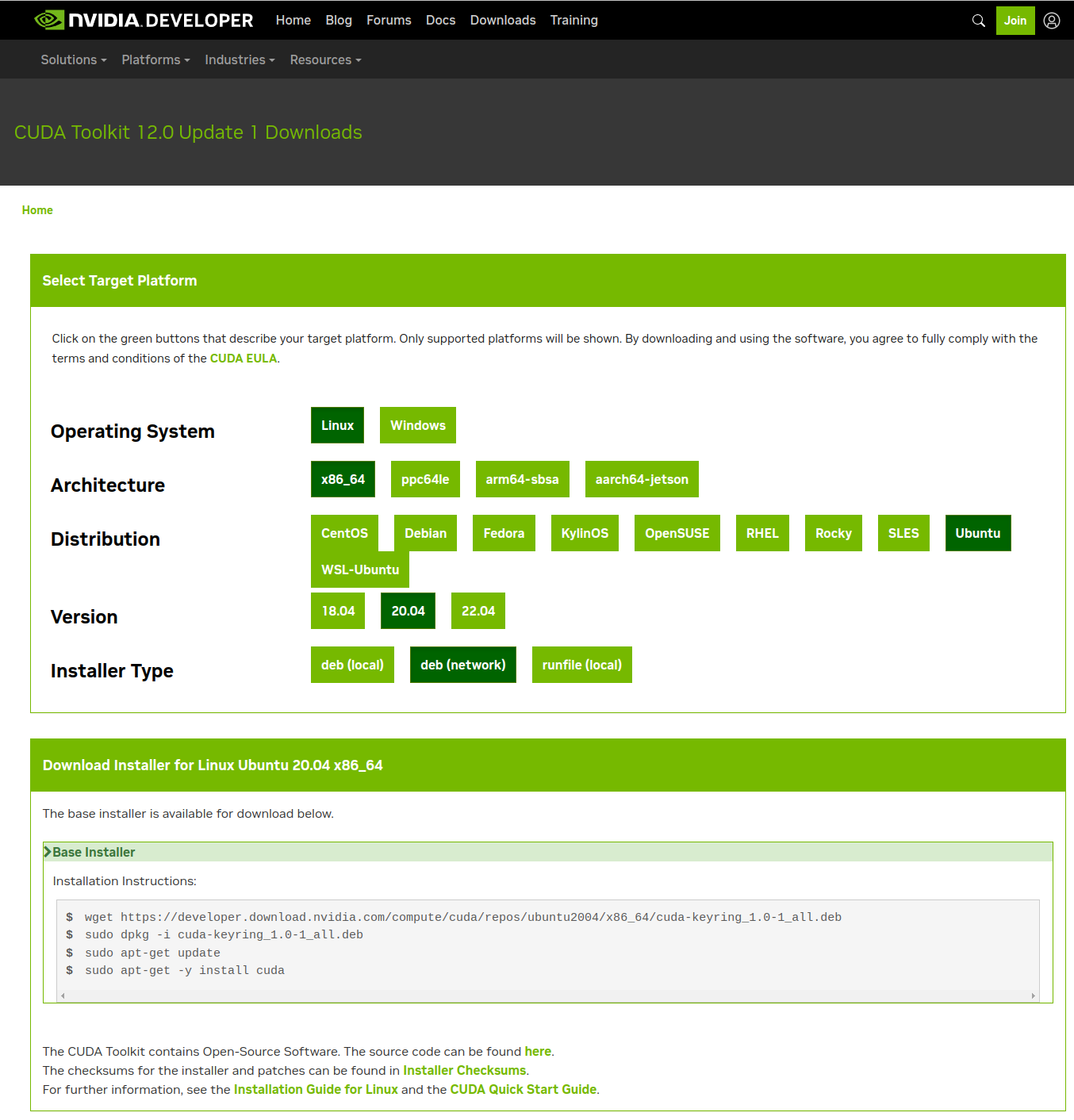Open the Downloads menu item
Image resolution: width=1074 pixels, height=1120 pixels.
(x=503, y=20)
